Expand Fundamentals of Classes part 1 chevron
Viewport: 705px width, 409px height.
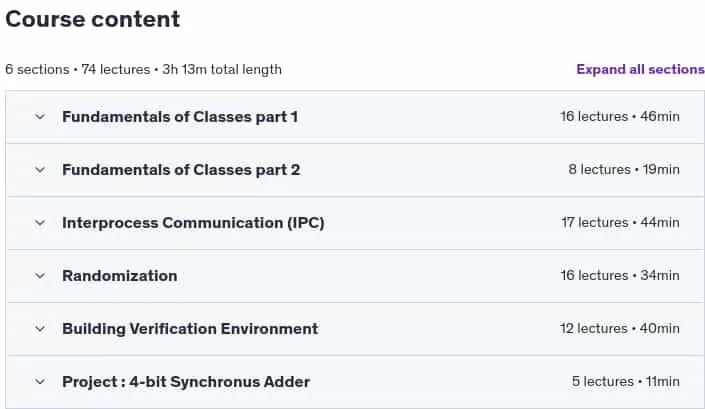[x=40, y=117]
